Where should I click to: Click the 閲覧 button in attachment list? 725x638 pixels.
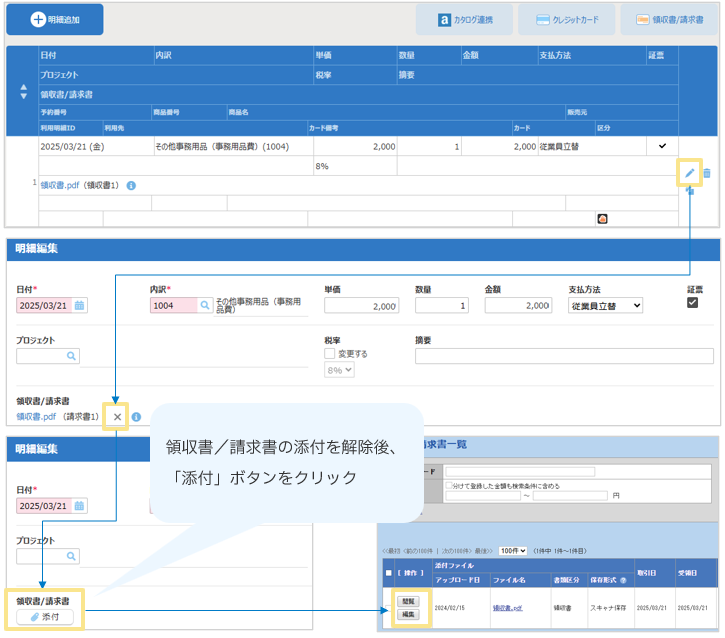[x=407, y=601]
